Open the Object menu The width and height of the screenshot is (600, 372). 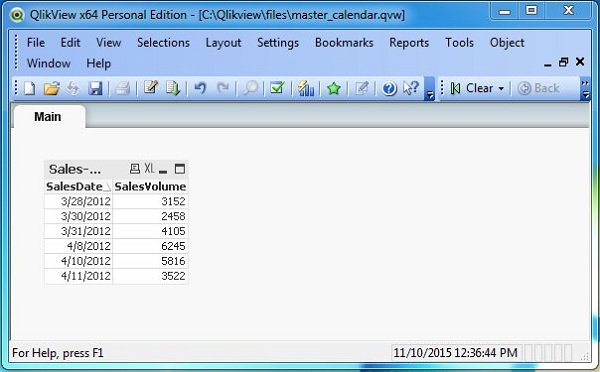click(x=507, y=43)
